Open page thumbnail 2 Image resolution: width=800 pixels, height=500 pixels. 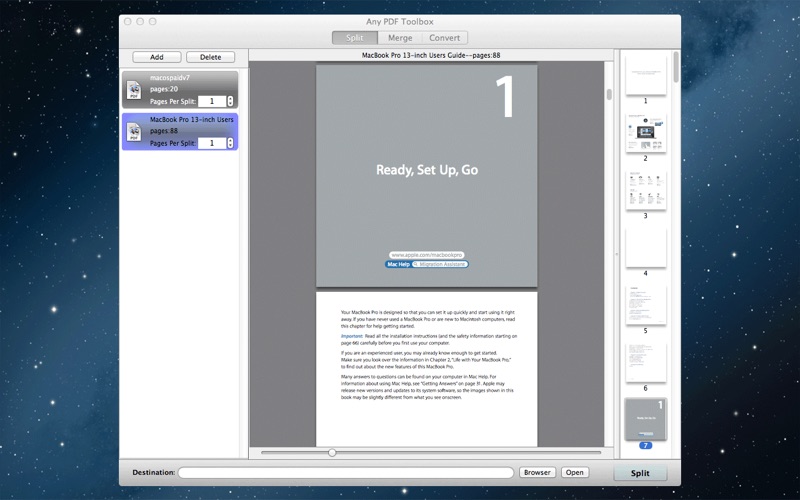coord(646,133)
